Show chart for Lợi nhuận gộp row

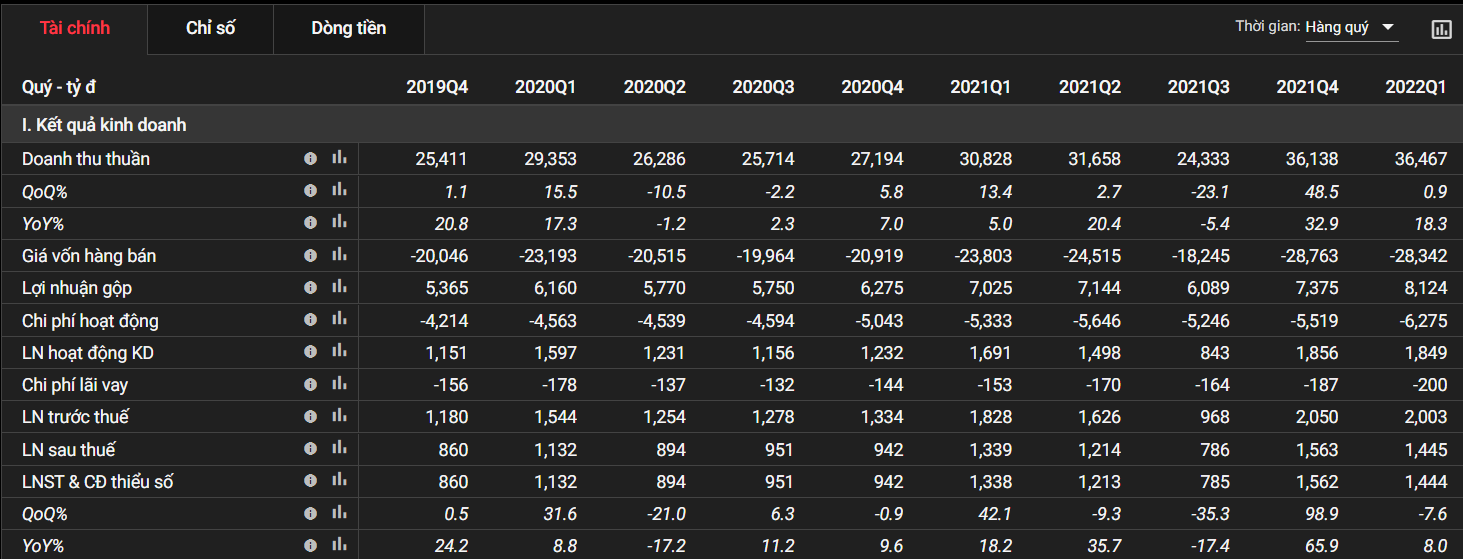pyautogui.click(x=340, y=288)
